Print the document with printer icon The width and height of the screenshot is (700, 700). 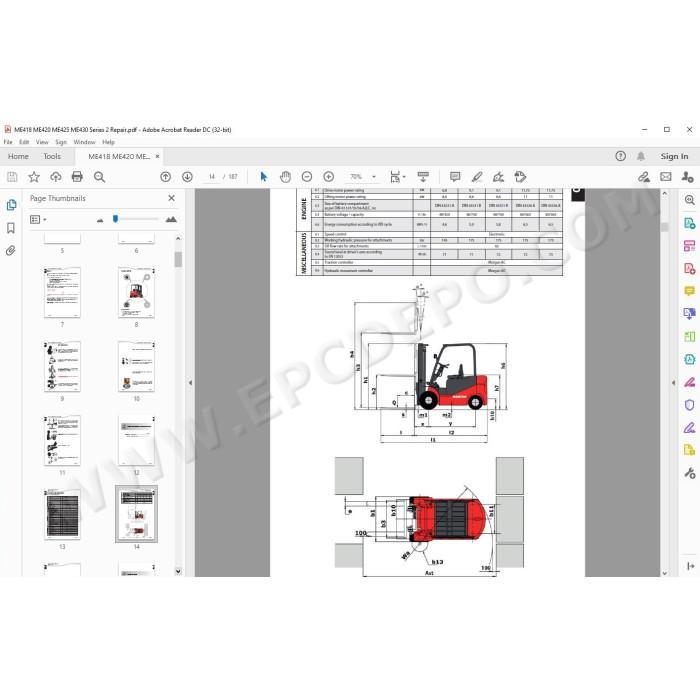pos(77,177)
